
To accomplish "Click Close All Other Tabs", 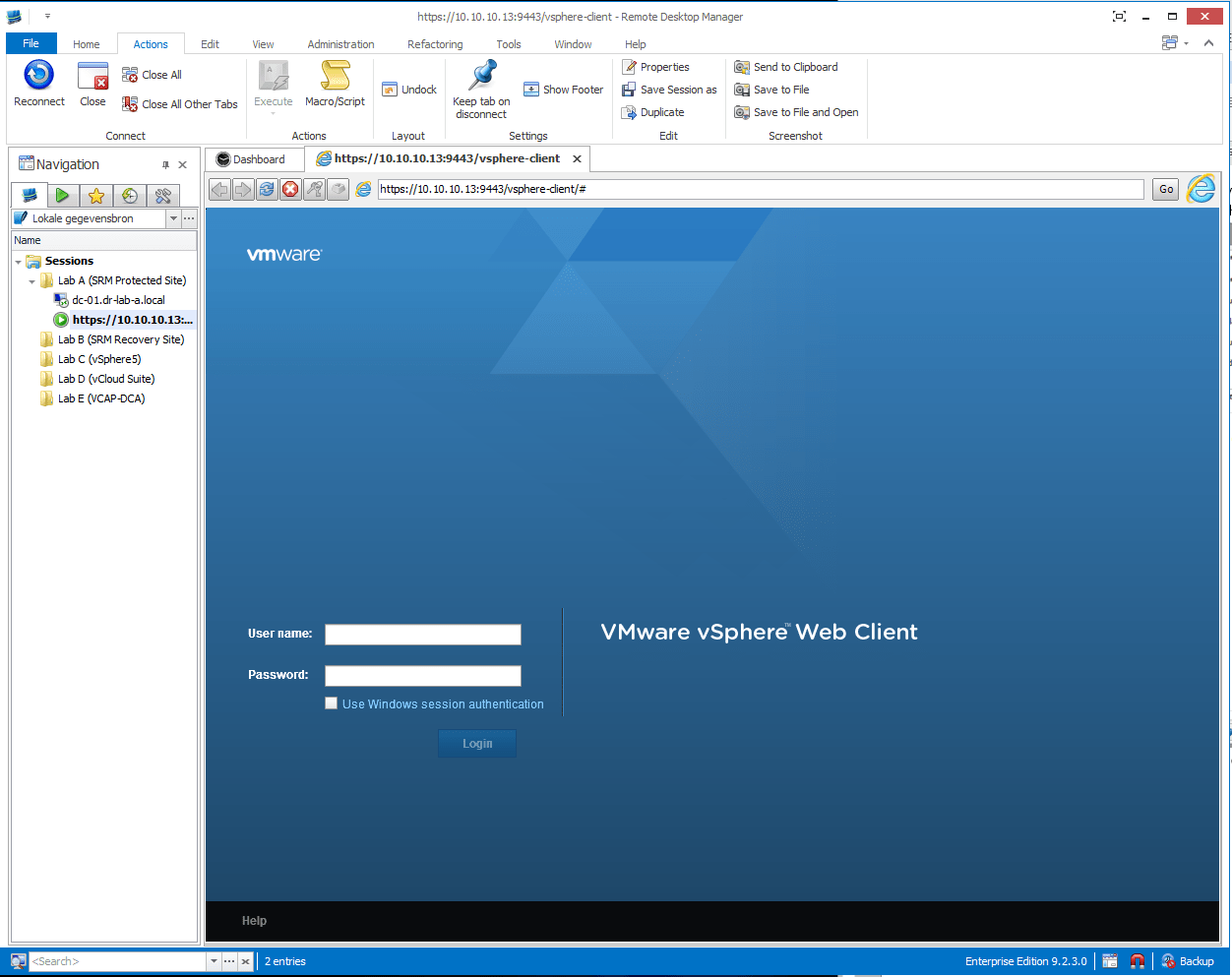I will click(x=180, y=104).
